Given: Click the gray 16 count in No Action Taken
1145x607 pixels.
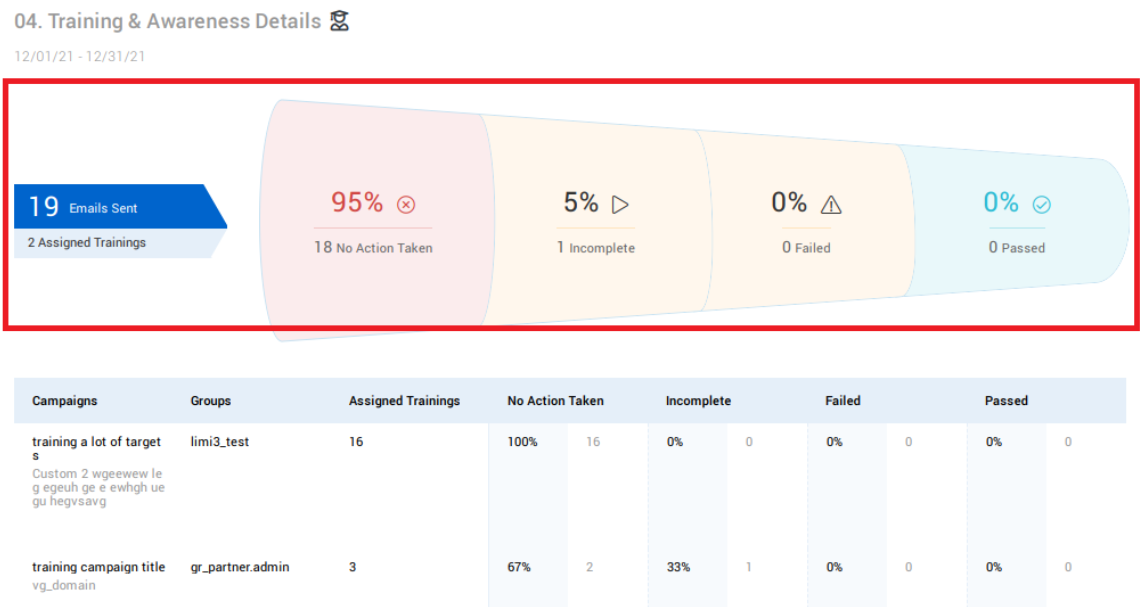Looking at the screenshot, I should pyautogui.click(x=593, y=442).
